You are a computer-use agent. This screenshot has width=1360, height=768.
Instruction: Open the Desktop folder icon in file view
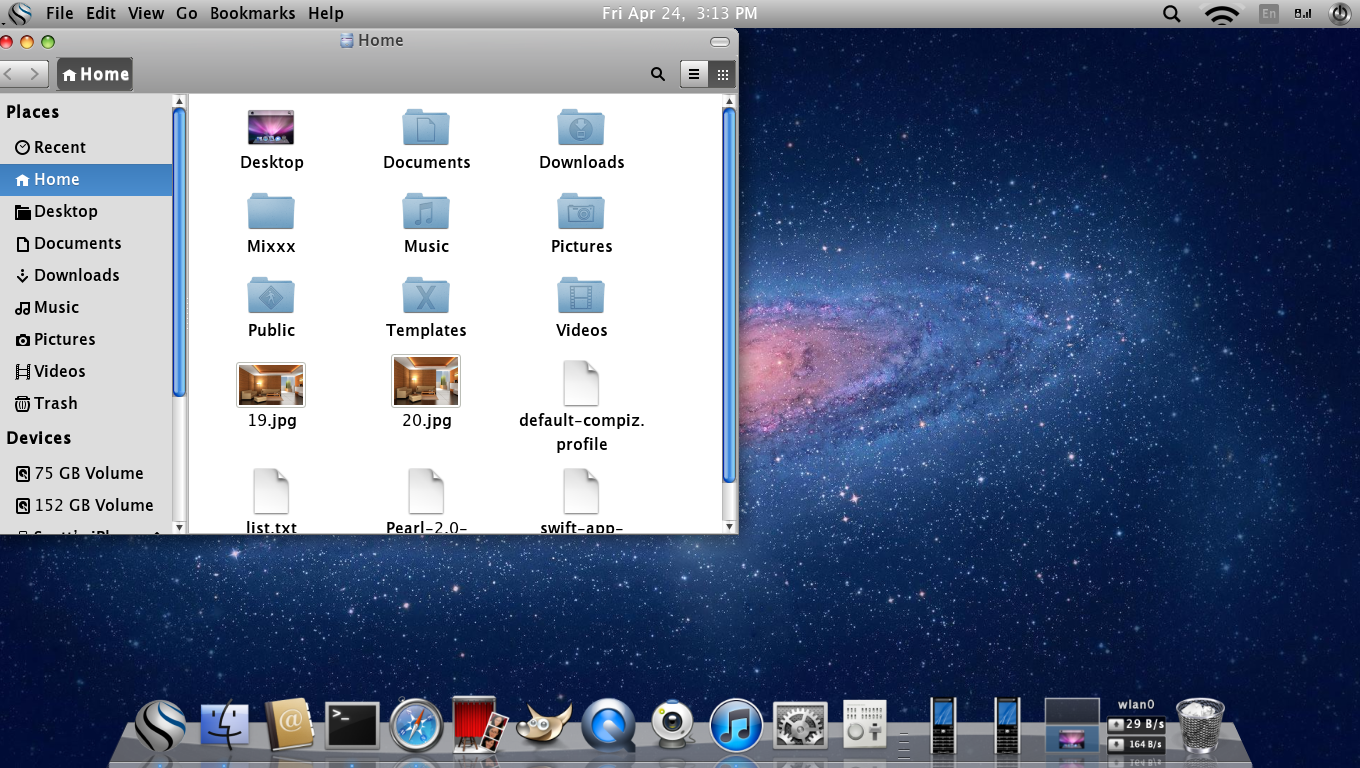point(271,127)
